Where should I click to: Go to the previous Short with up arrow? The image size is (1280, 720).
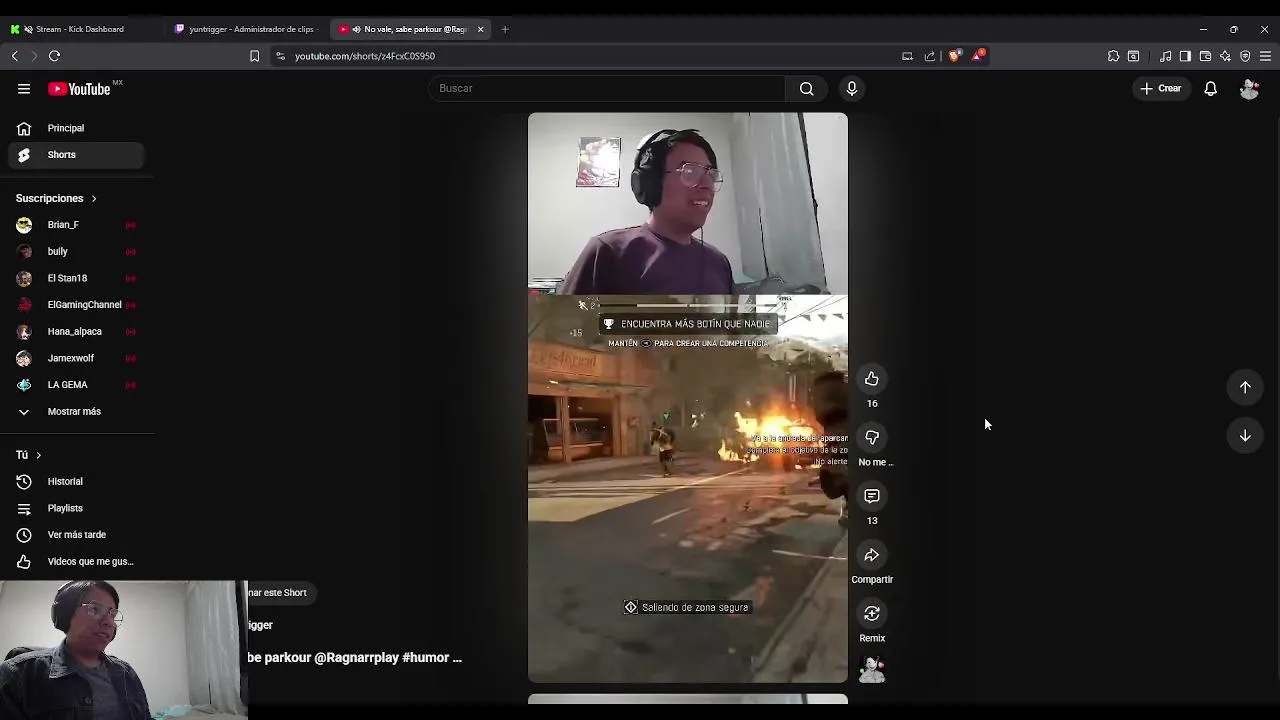click(1245, 387)
